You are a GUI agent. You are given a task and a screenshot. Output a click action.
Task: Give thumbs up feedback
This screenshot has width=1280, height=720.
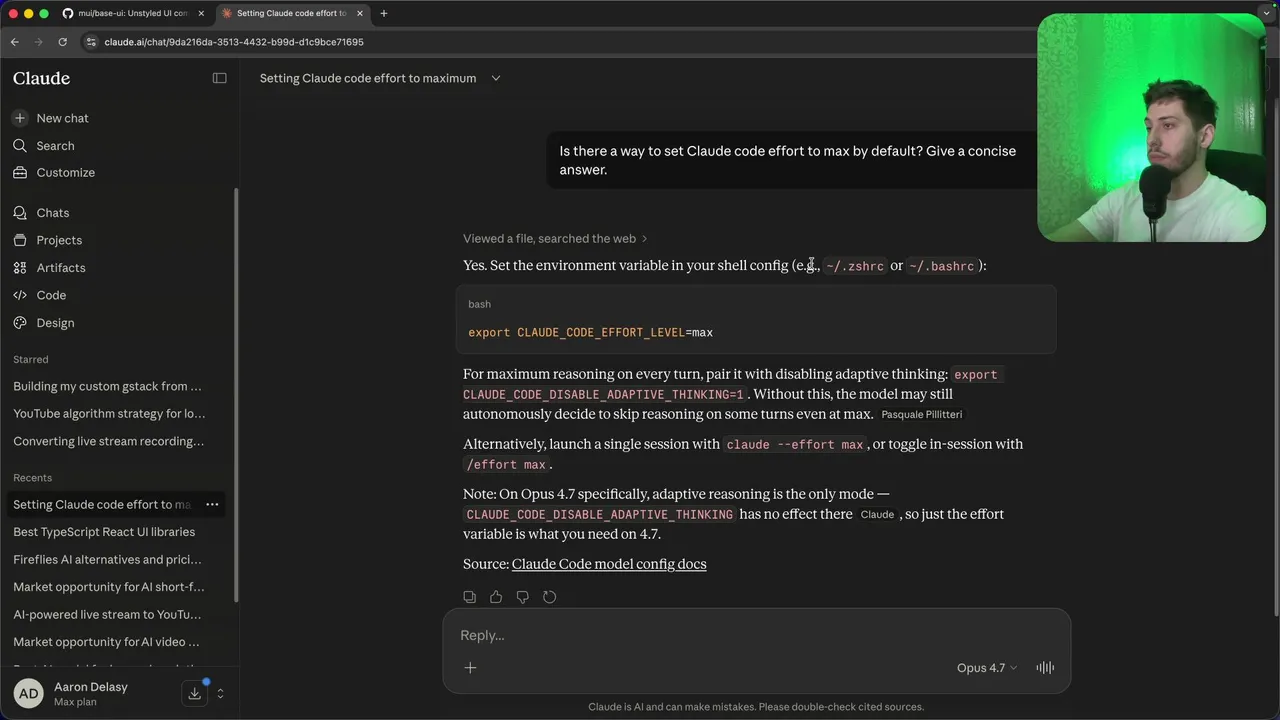pyautogui.click(x=496, y=597)
